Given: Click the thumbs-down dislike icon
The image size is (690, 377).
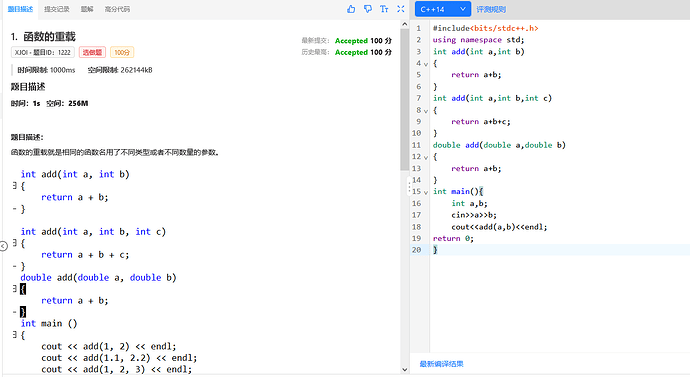Looking at the screenshot, I should [367, 9].
